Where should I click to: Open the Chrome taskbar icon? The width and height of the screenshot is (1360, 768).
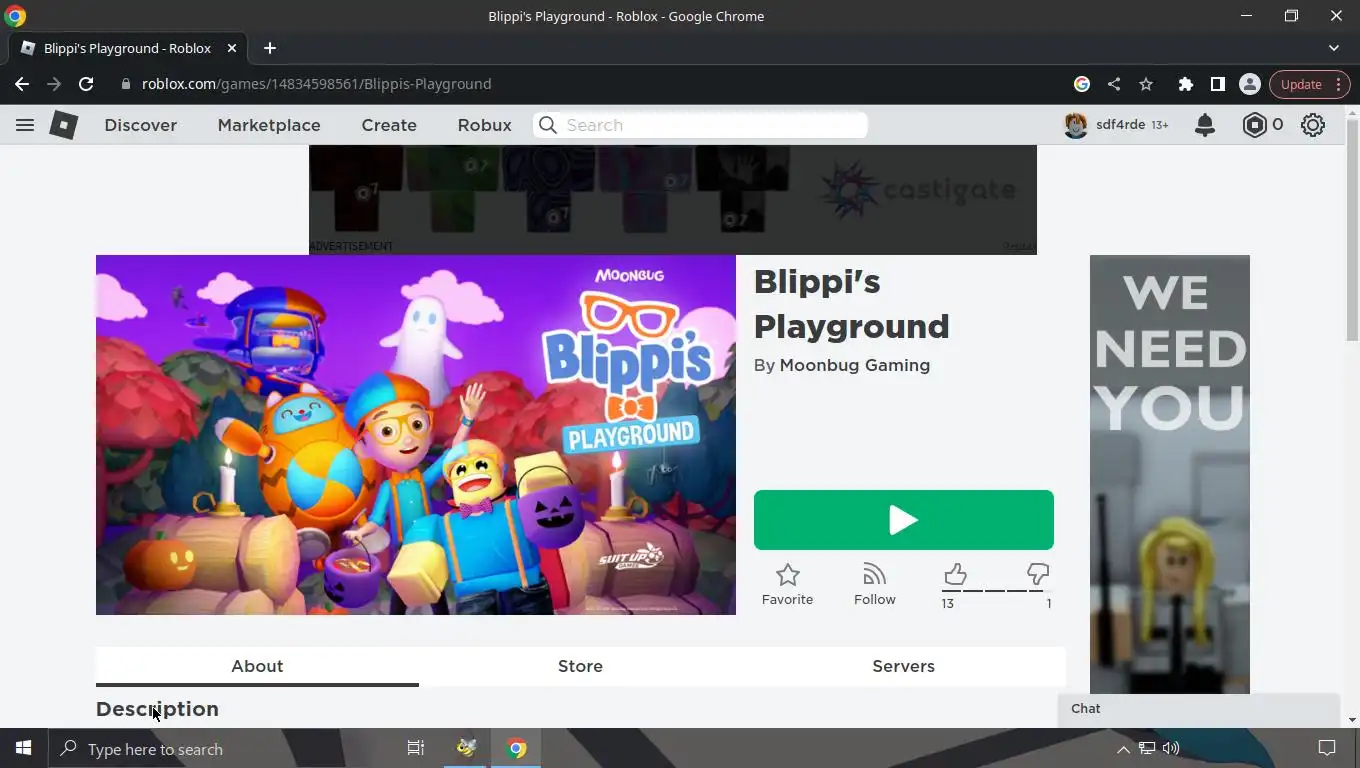coord(516,748)
